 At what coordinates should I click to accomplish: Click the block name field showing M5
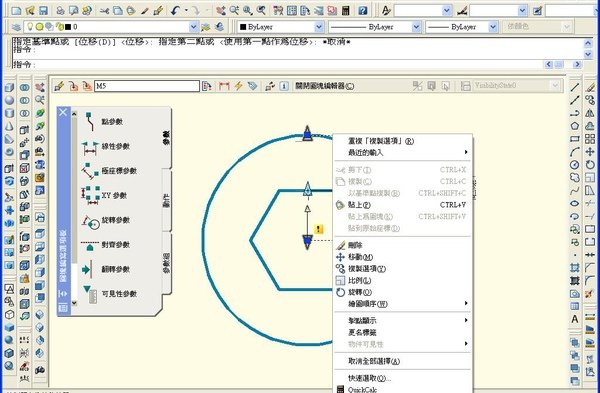click(x=147, y=86)
